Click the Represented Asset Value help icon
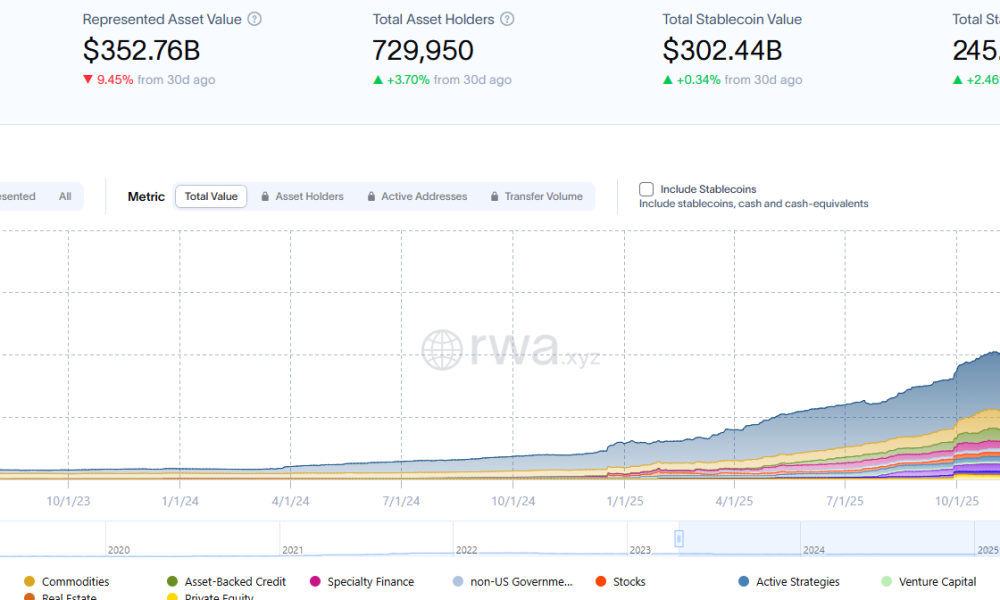 254,19
